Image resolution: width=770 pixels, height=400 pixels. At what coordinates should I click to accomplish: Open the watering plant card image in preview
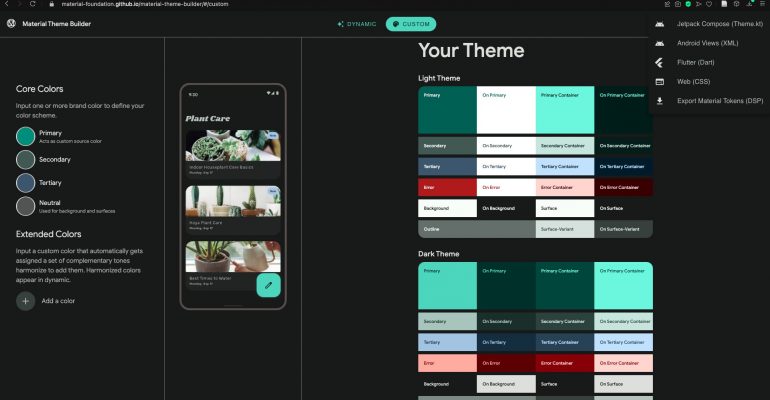coord(233,256)
